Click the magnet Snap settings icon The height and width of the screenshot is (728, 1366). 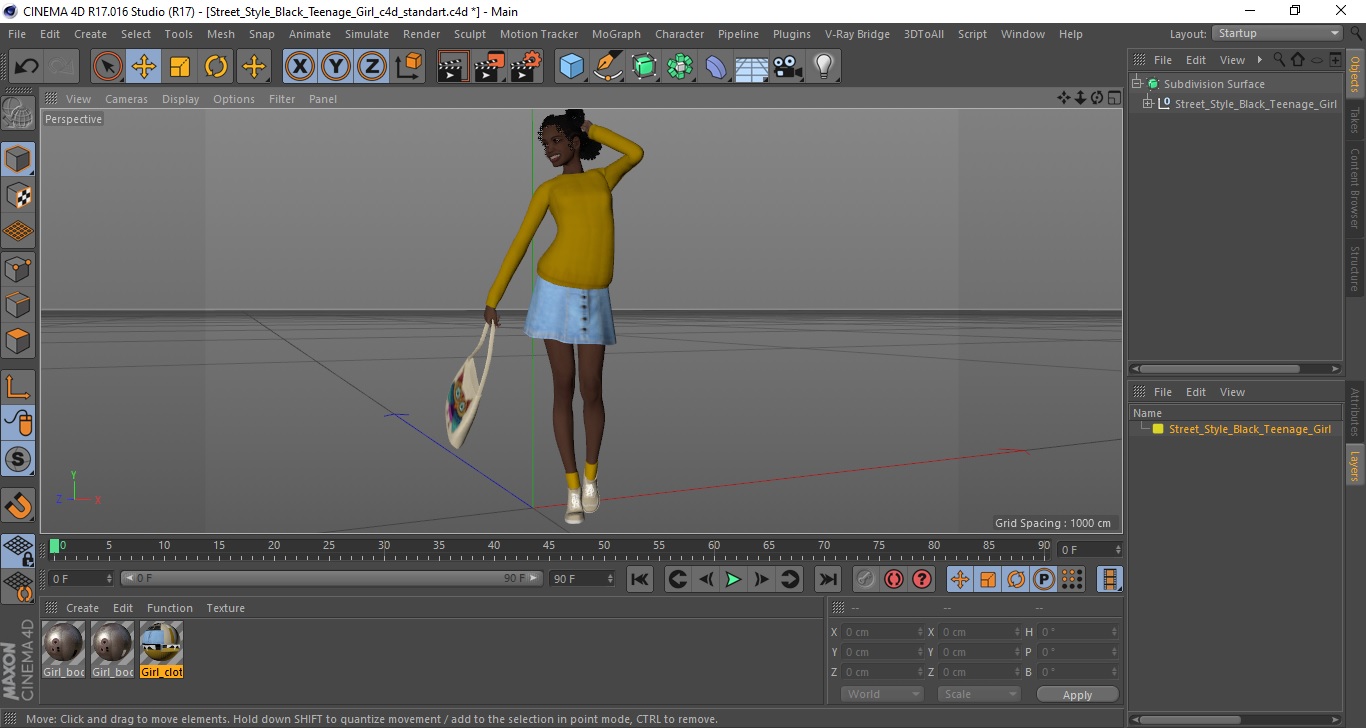(x=18, y=505)
